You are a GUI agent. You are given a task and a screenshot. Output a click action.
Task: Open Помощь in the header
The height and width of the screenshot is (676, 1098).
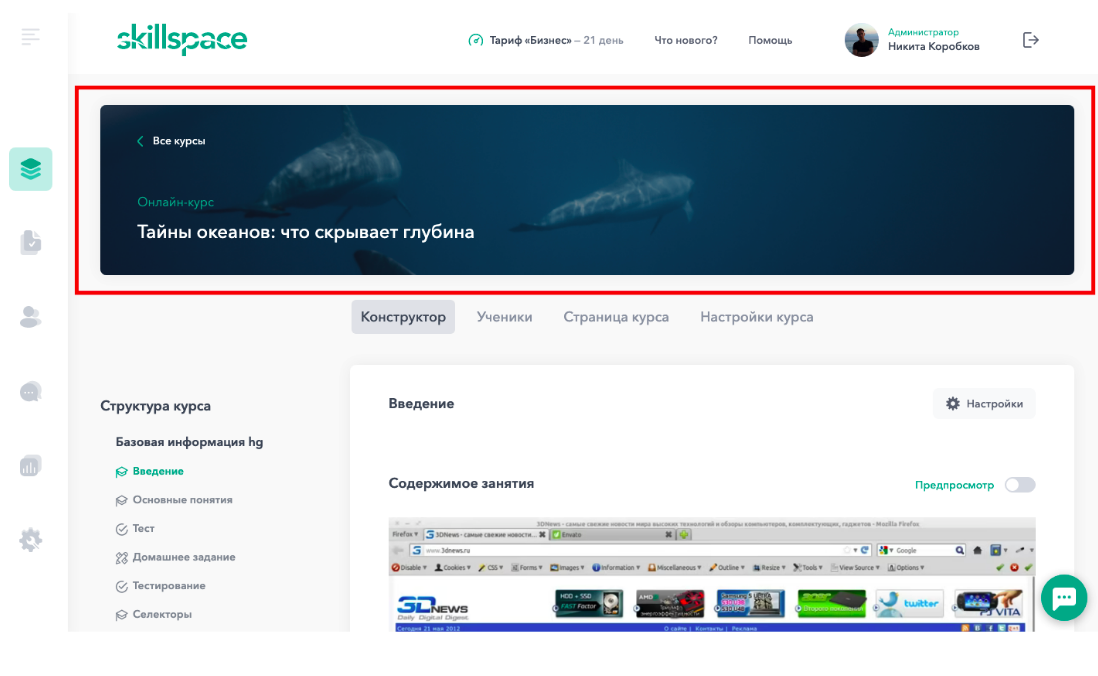click(770, 41)
